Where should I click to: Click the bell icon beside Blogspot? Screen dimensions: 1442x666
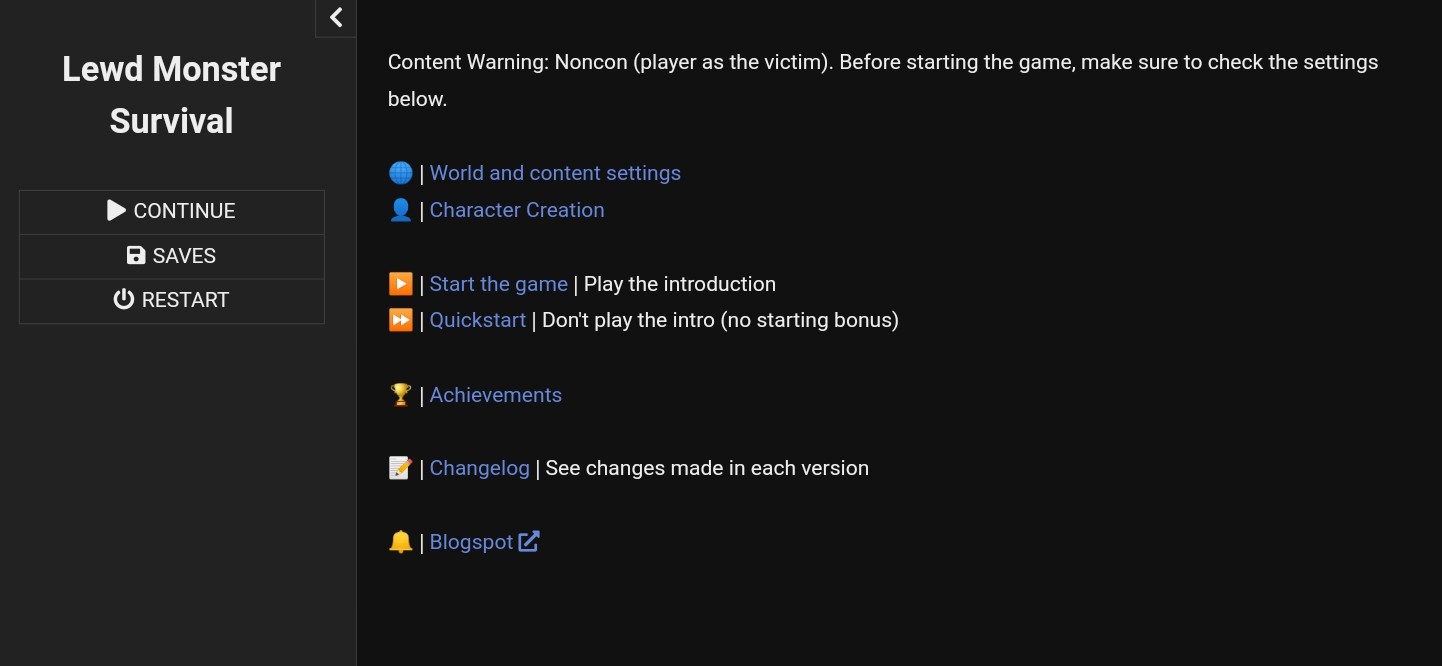coord(400,542)
